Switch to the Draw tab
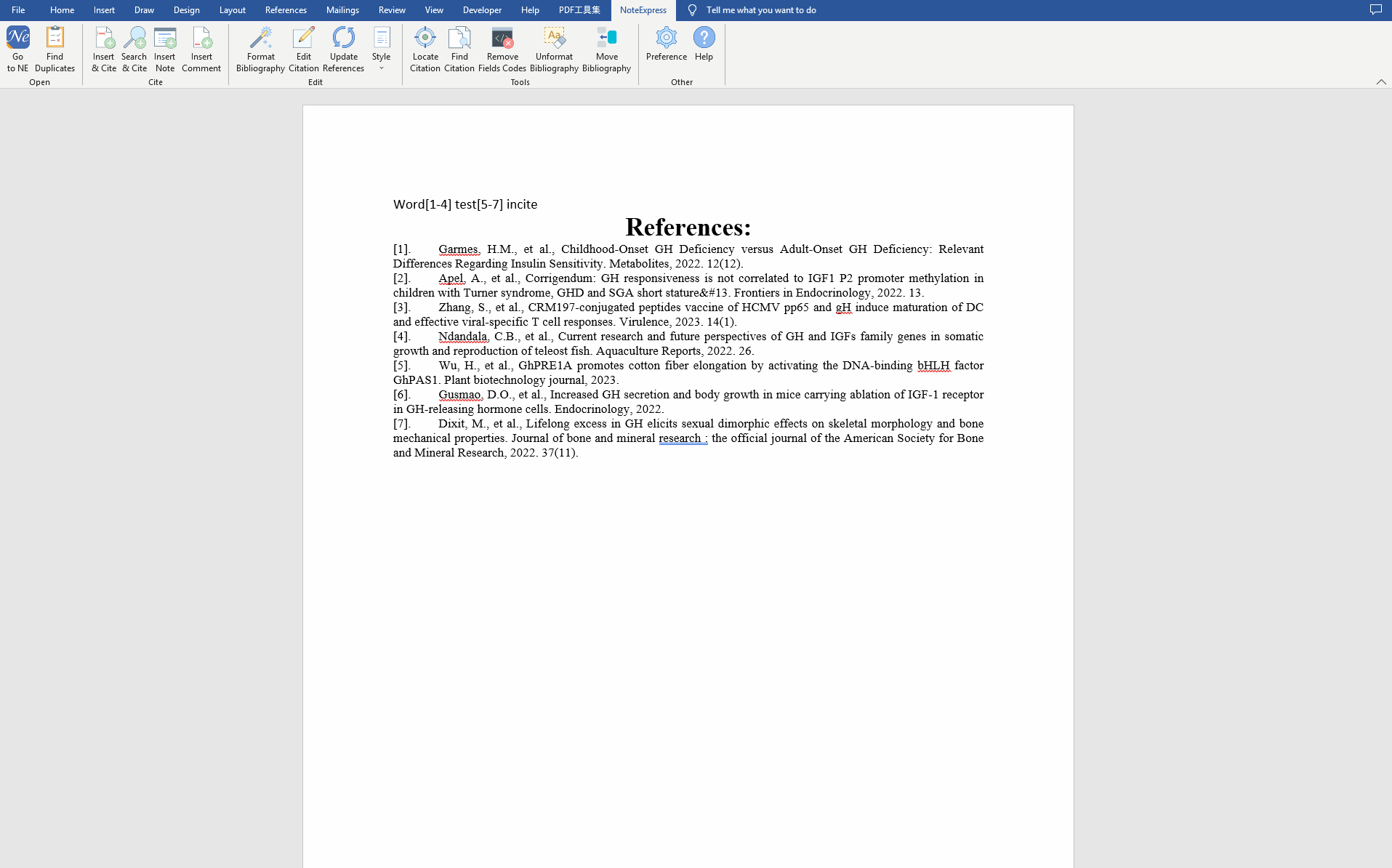1392x868 pixels. click(x=144, y=10)
